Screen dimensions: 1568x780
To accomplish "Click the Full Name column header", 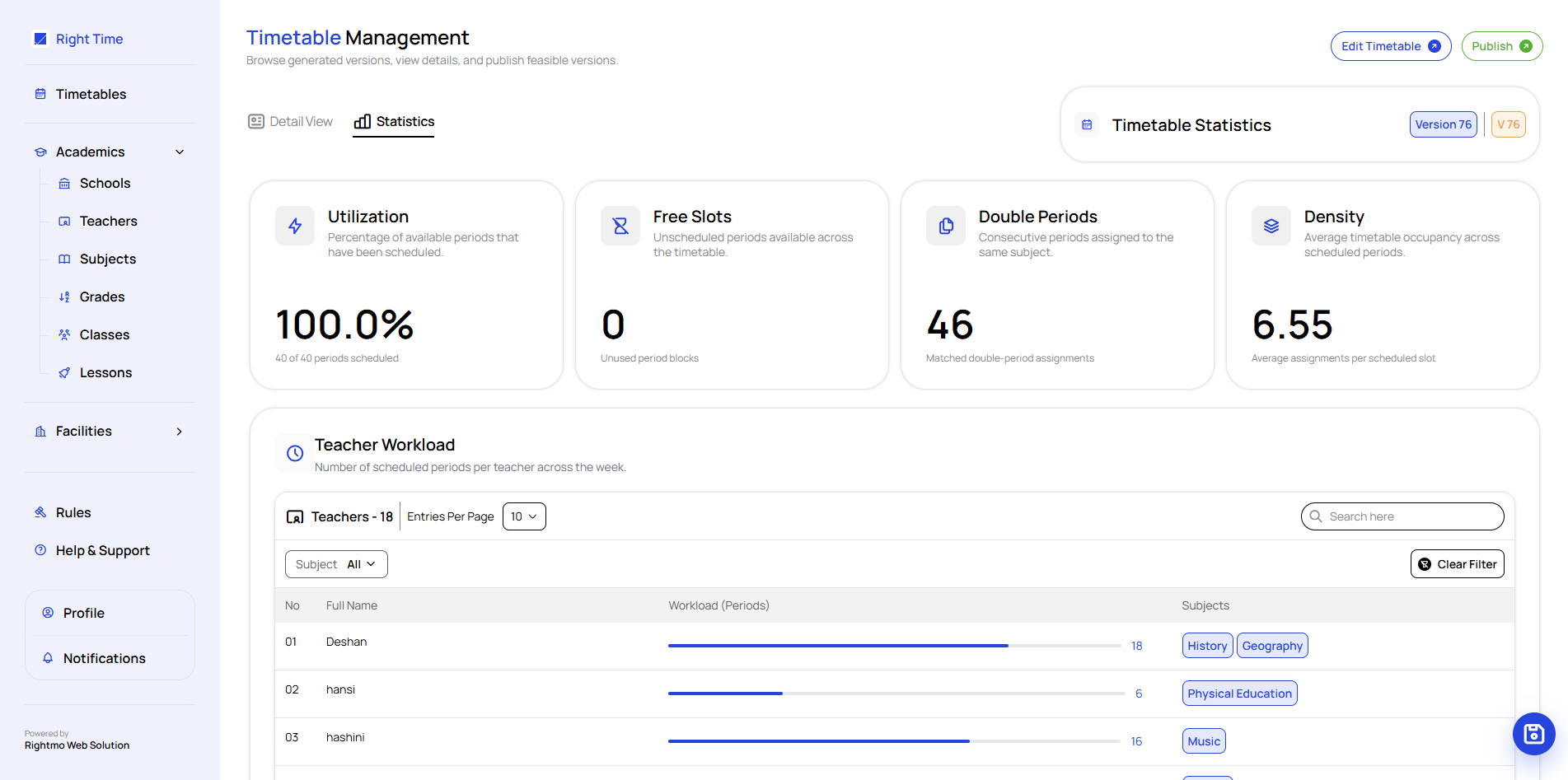I will 352,605.
